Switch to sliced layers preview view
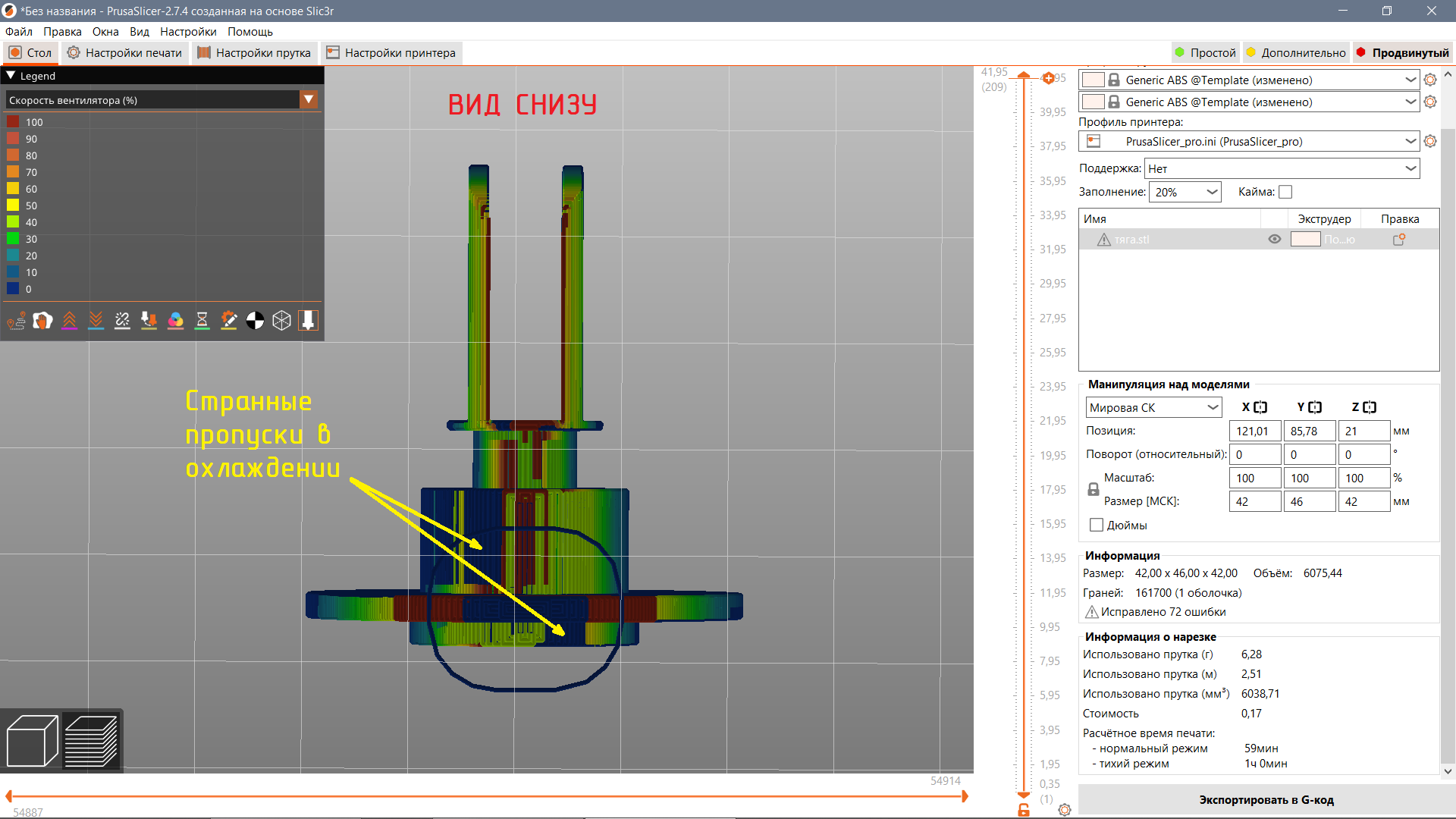The width and height of the screenshot is (1456, 819). click(x=91, y=741)
